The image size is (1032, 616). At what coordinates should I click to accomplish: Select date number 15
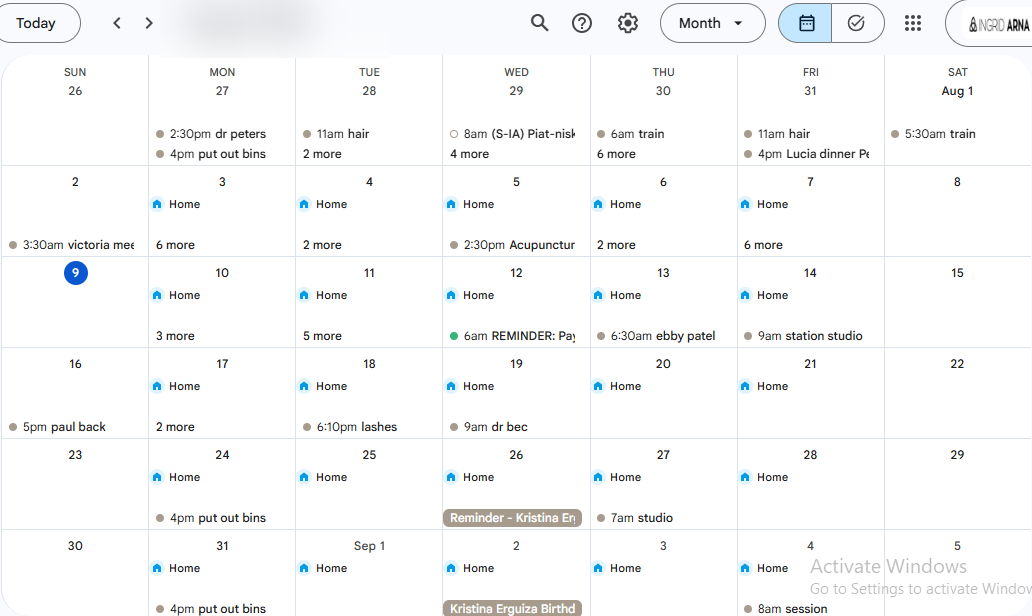pos(957,272)
